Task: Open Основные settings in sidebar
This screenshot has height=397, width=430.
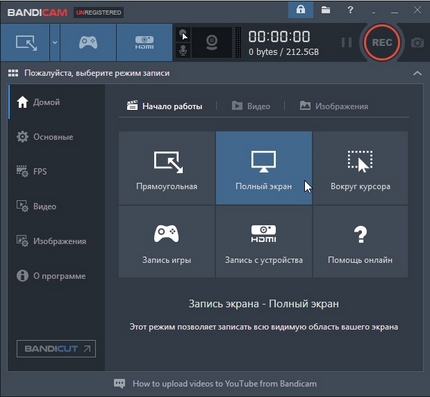Action: (x=56, y=137)
